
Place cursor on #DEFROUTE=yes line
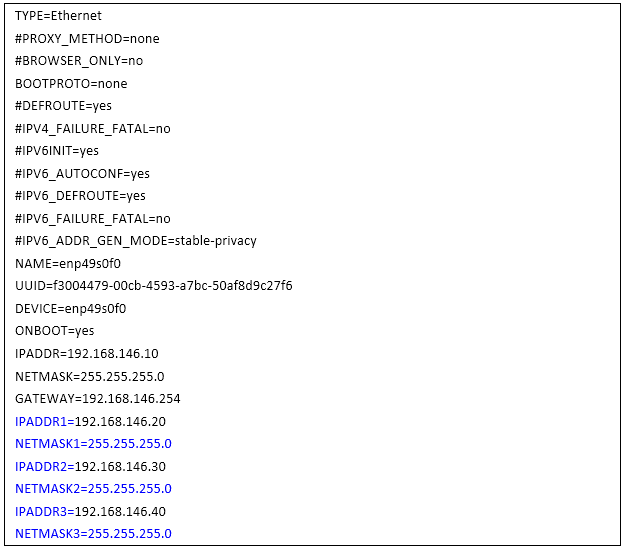coord(63,106)
